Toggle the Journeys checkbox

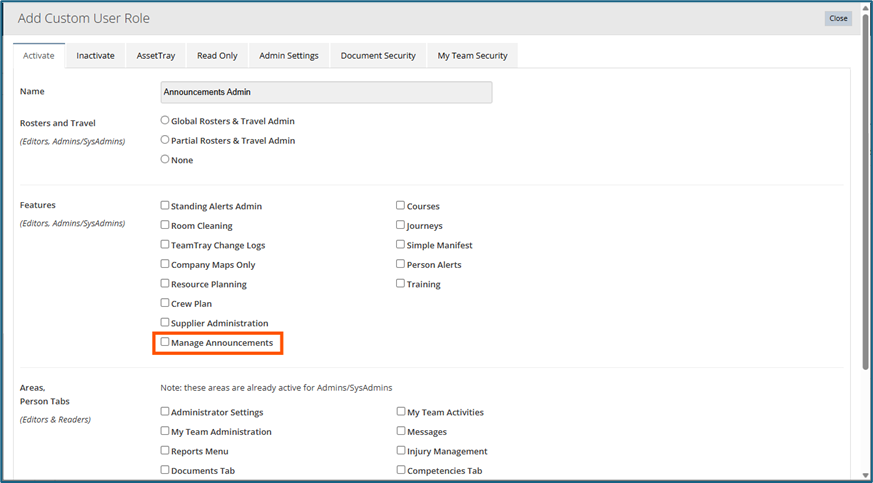[401, 225]
